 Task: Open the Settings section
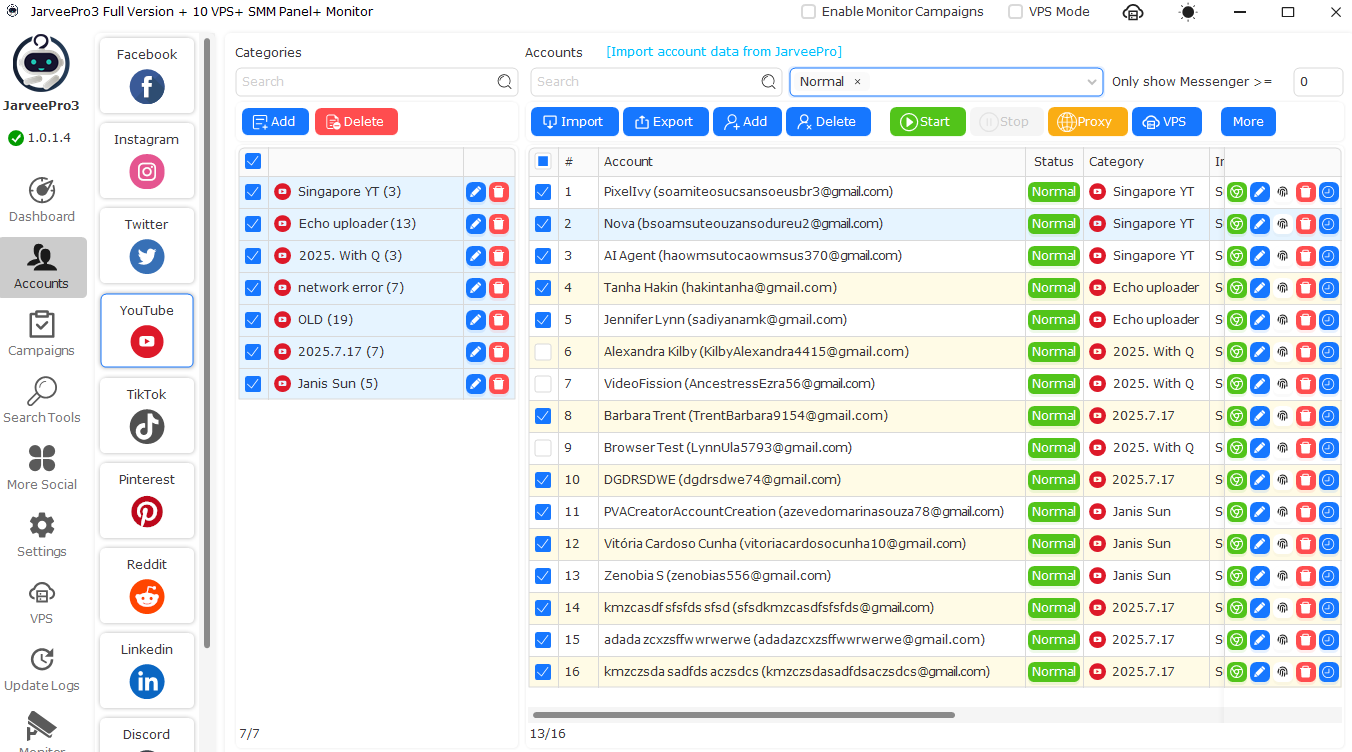42,535
